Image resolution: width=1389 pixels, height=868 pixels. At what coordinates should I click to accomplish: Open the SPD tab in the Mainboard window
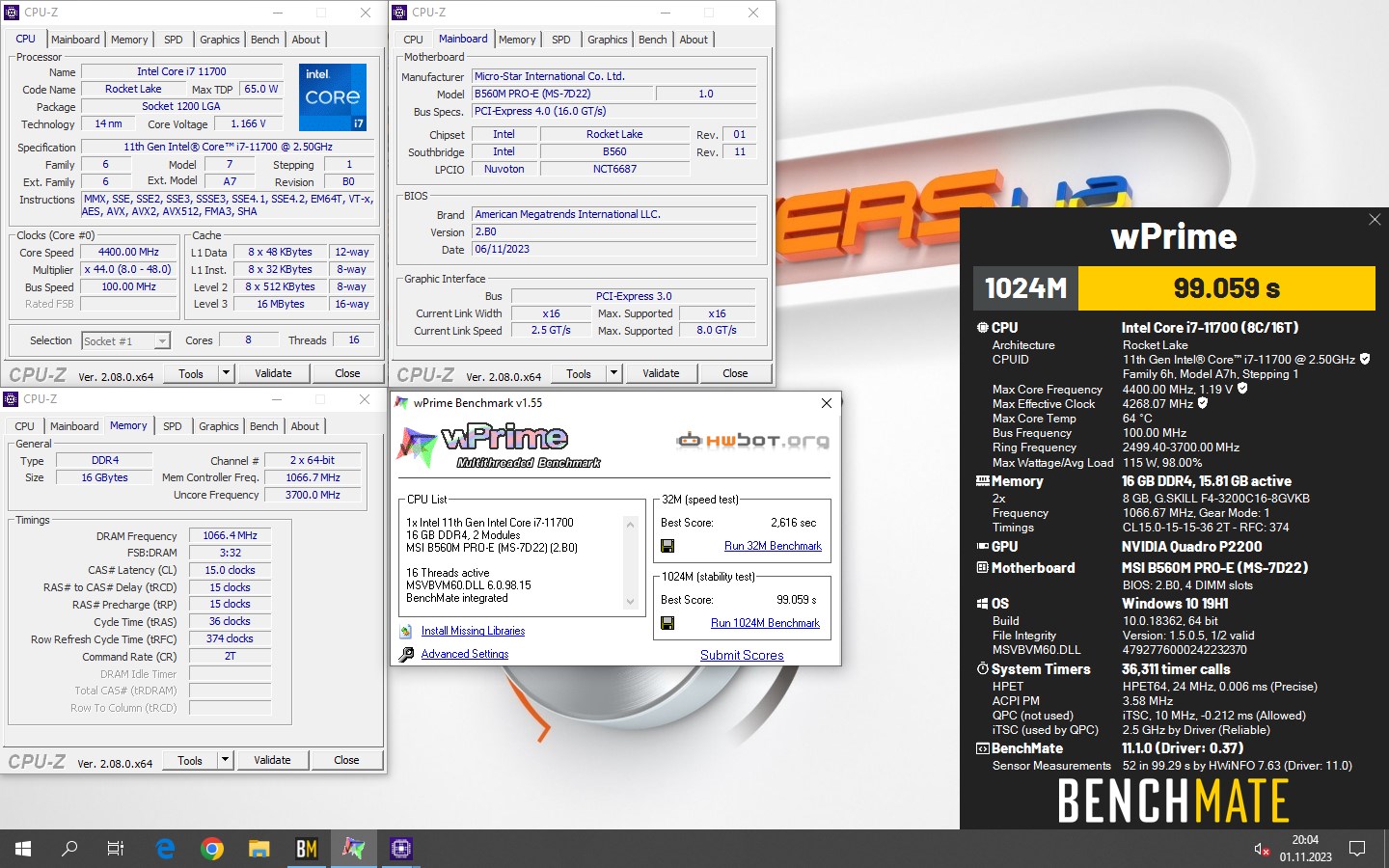tap(561, 40)
